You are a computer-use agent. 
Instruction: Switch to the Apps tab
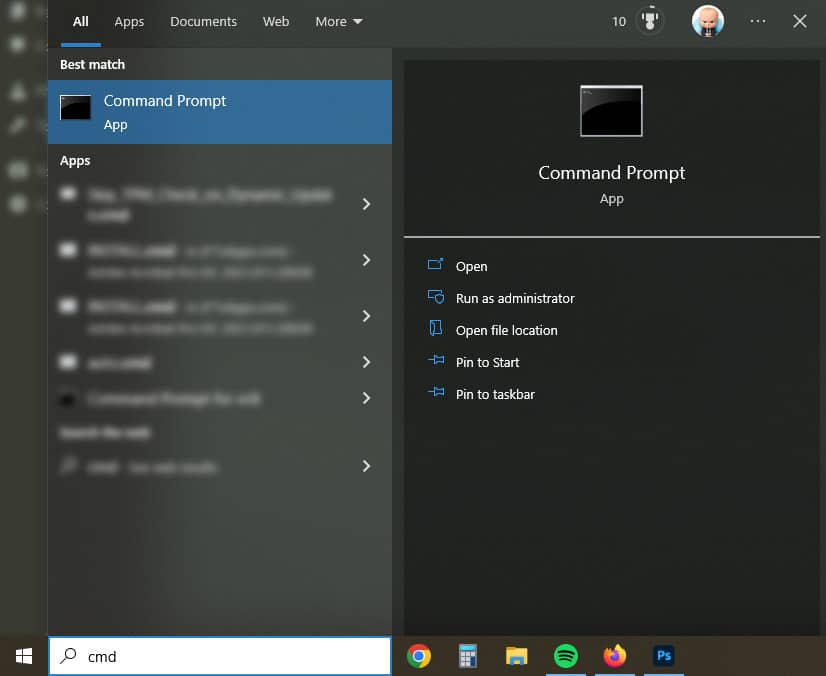[x=128, y=20]
